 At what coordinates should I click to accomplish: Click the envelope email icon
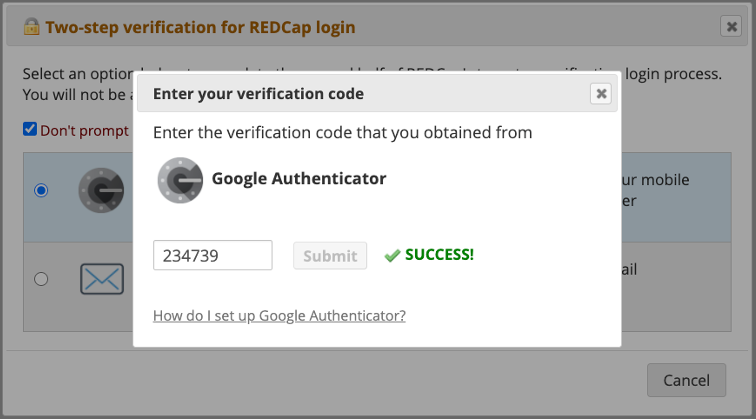point(101,279)
